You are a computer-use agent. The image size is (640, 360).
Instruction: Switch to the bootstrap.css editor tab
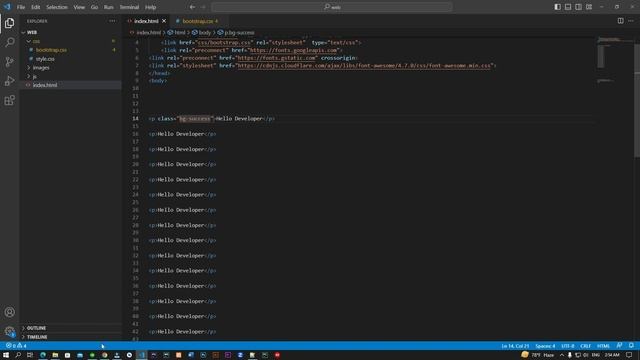click(198, 21)
